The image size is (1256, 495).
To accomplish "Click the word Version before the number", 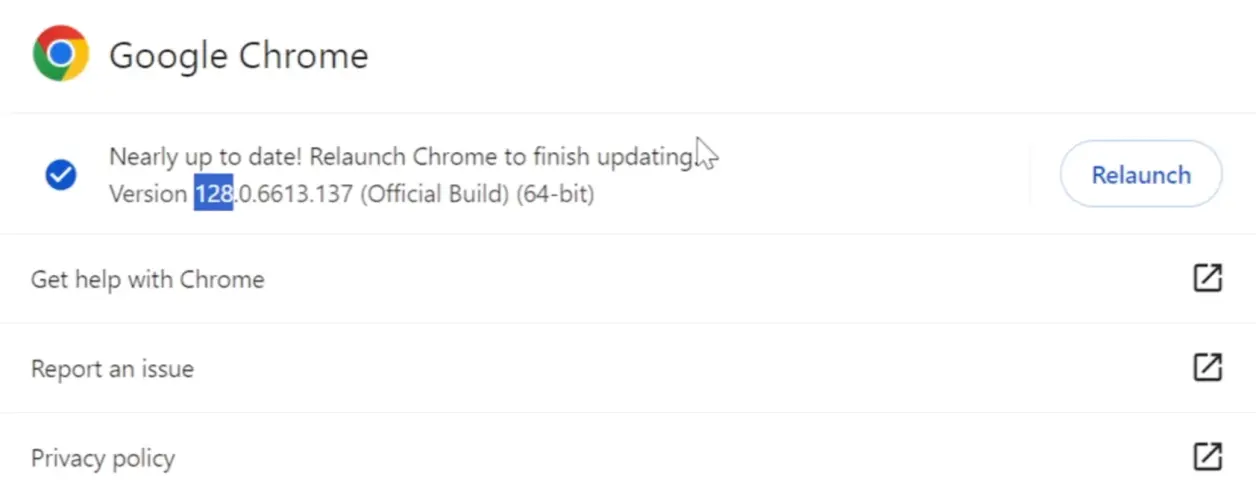I will 148,193.
